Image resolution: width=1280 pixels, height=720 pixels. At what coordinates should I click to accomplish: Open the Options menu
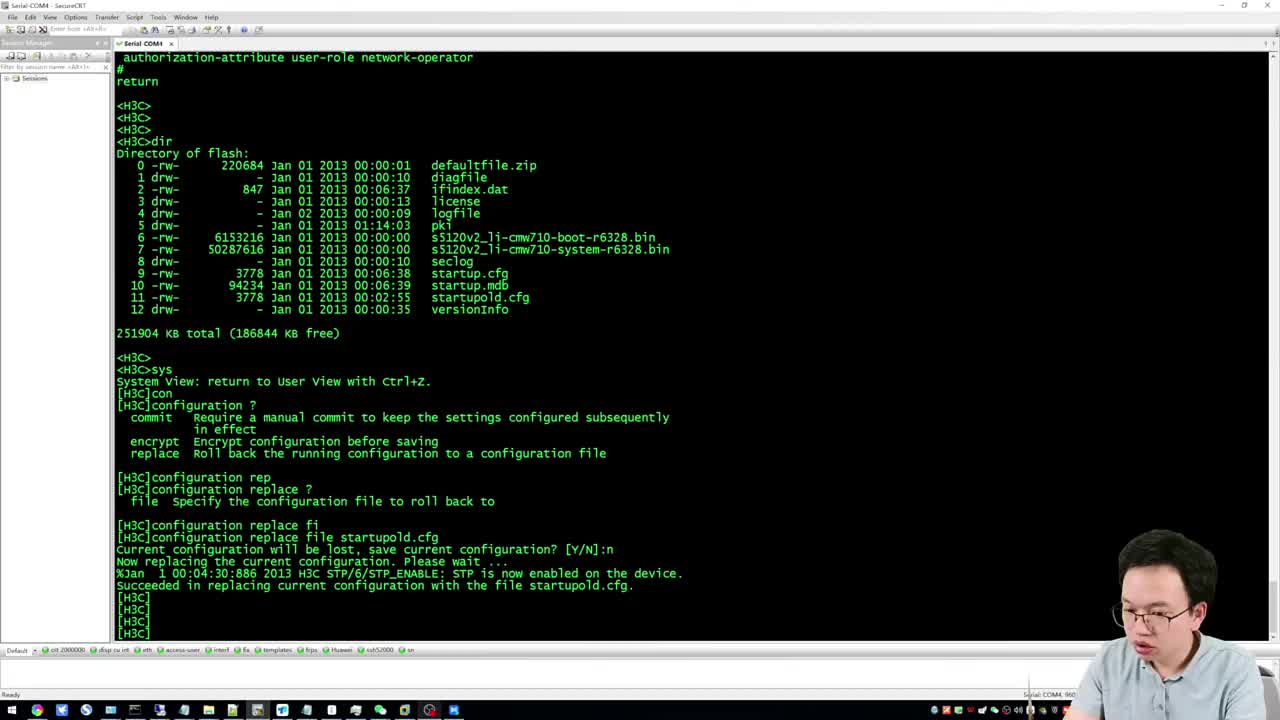pyautogui.click(x=76, y=17)
